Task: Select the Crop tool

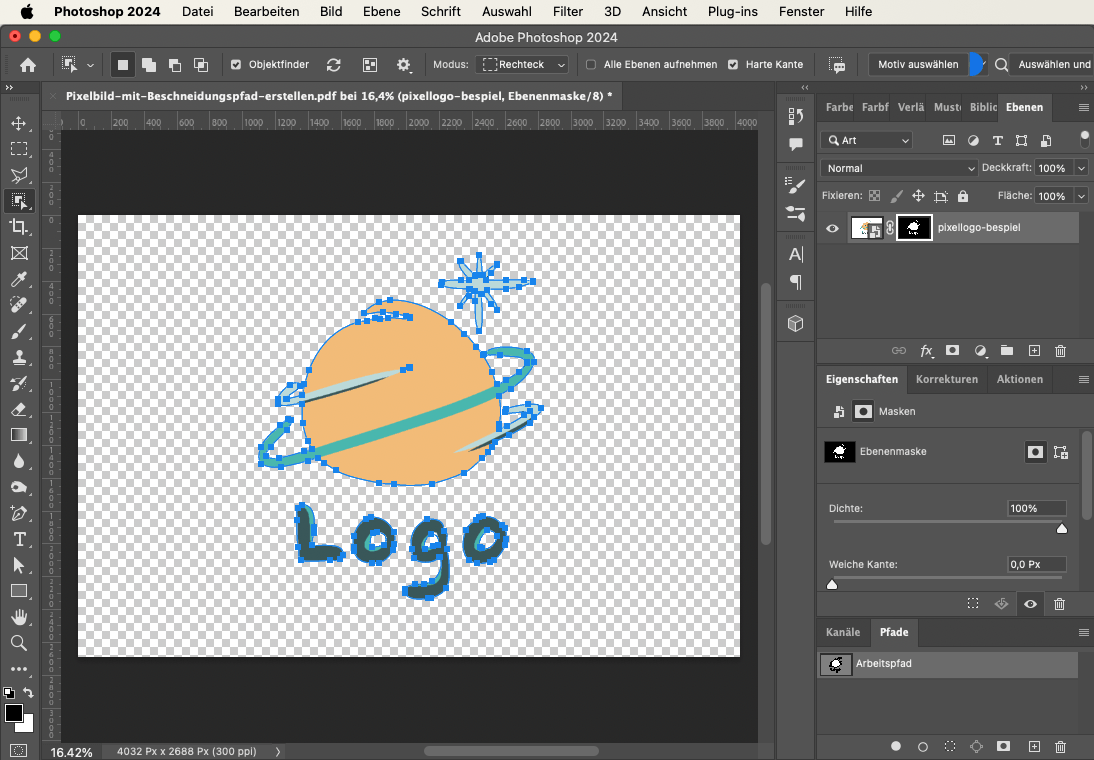Action: tap(18, 227)
